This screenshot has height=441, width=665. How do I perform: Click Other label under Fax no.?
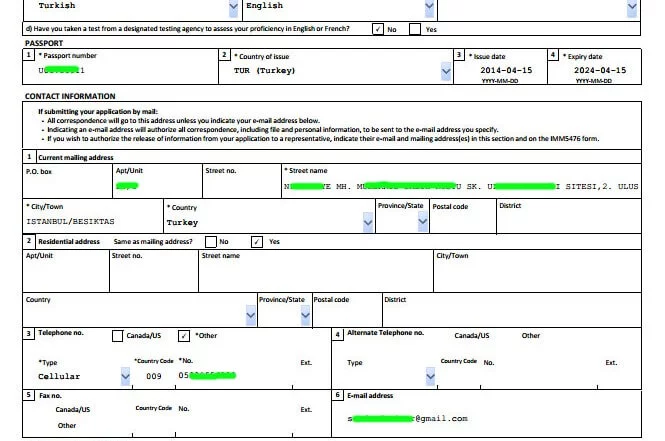67,425
